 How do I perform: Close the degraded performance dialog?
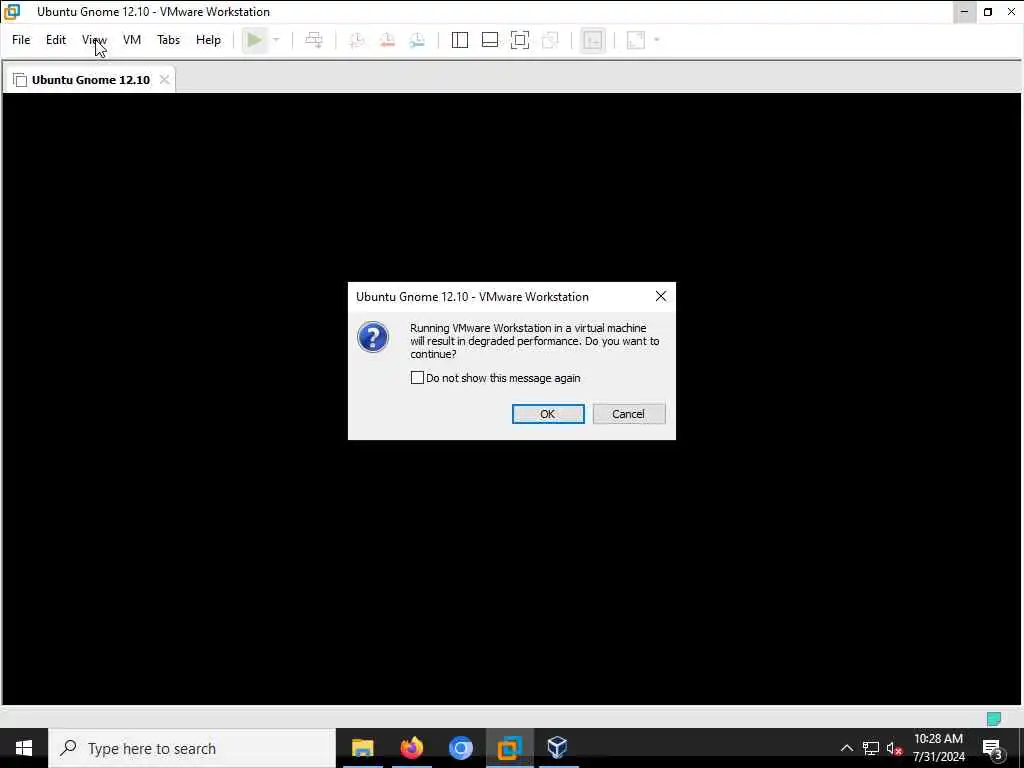661,296
